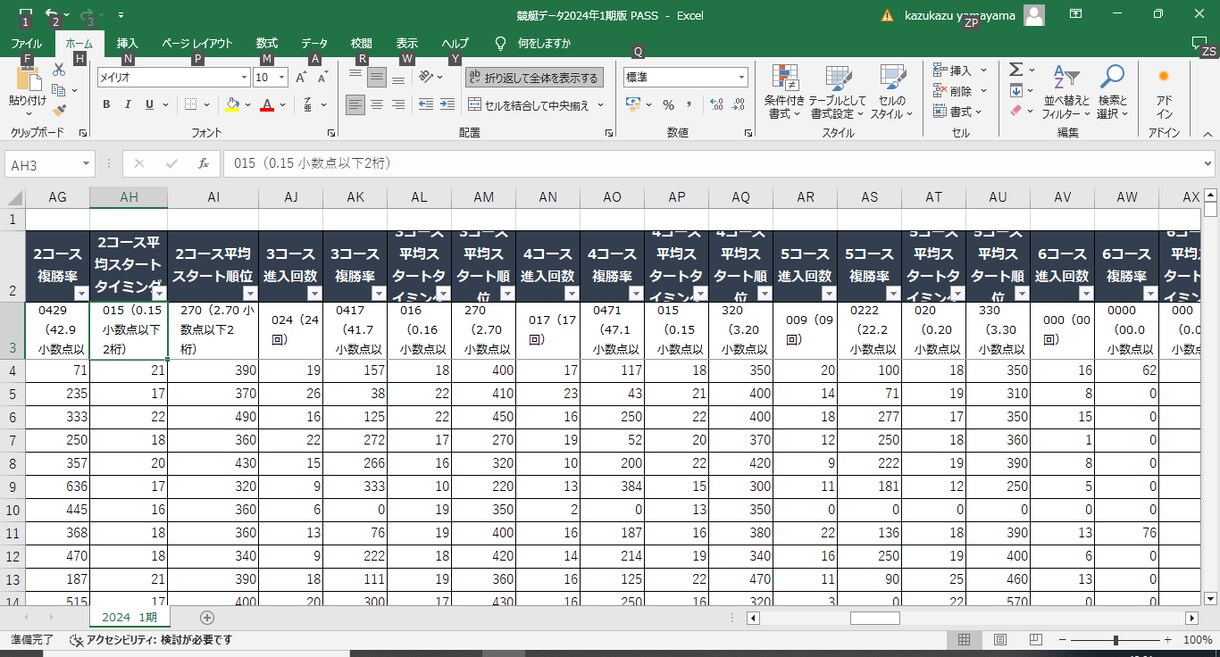This screenshot has height=657, width=1220.
Task: Open the データ ribbon tab
Action: tap(315, 43)
